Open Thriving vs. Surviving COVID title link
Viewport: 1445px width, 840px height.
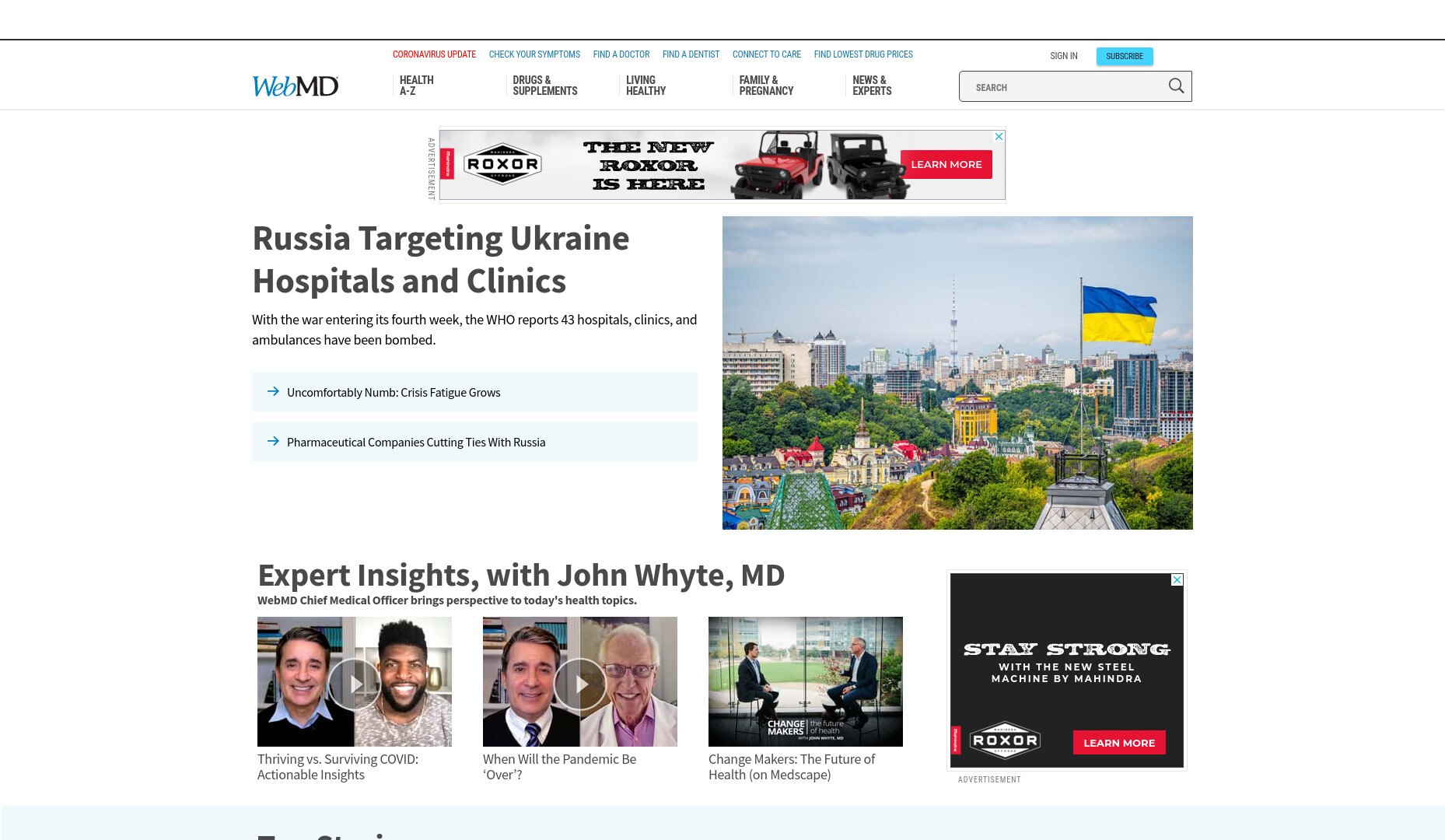tap(338, 767)
